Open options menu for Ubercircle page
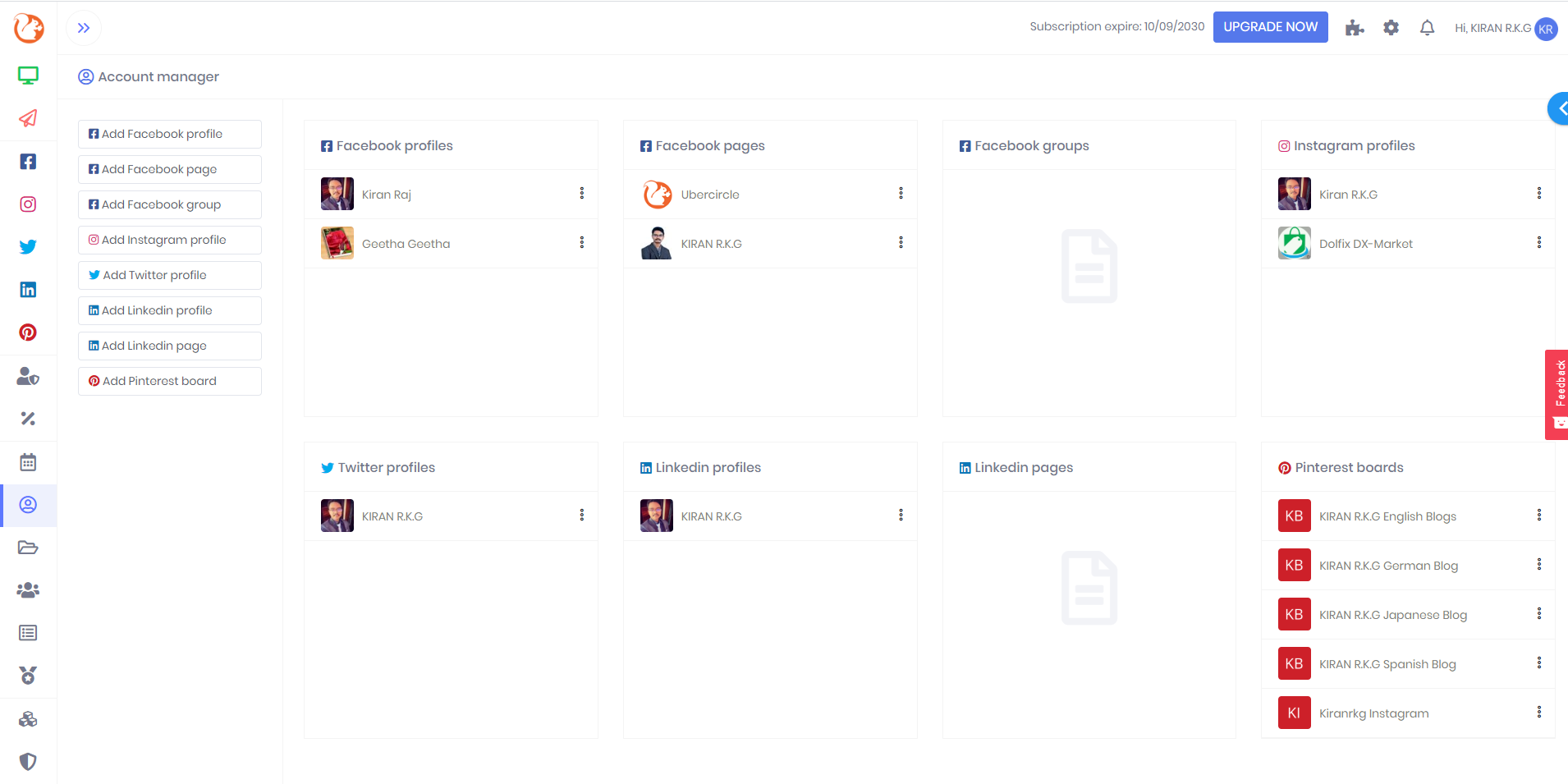 (901, 194)
